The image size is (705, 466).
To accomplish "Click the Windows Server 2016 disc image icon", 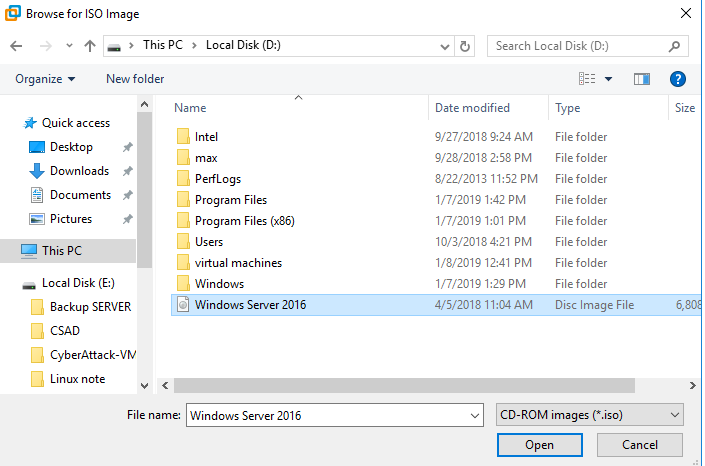I will pos(183,305).
